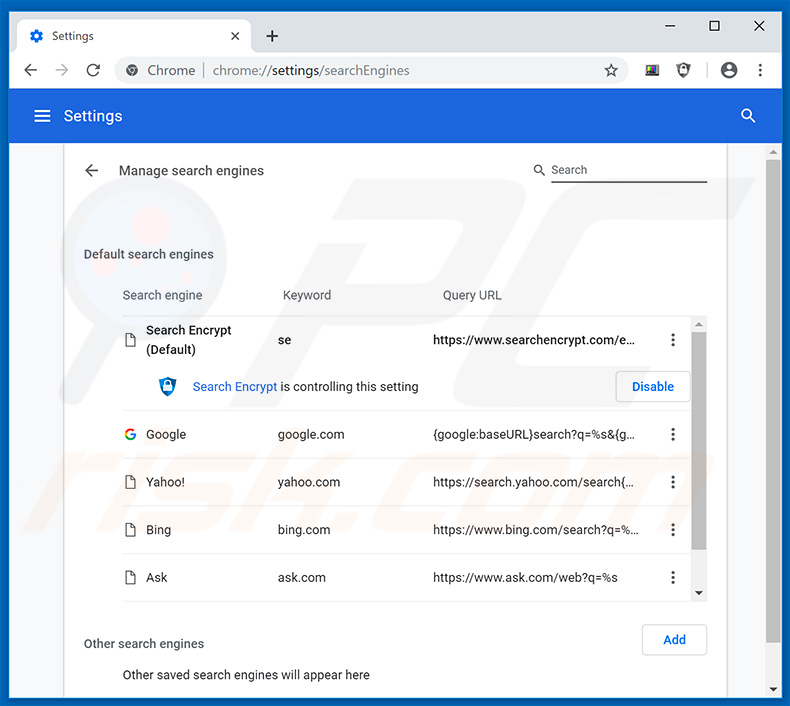Click the Google logo icon in list

tap(130, 434)
